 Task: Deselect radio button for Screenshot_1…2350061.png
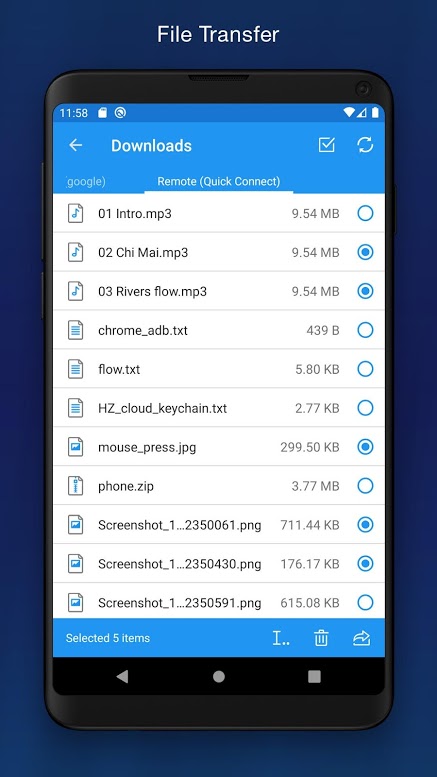tap(365, 525)
